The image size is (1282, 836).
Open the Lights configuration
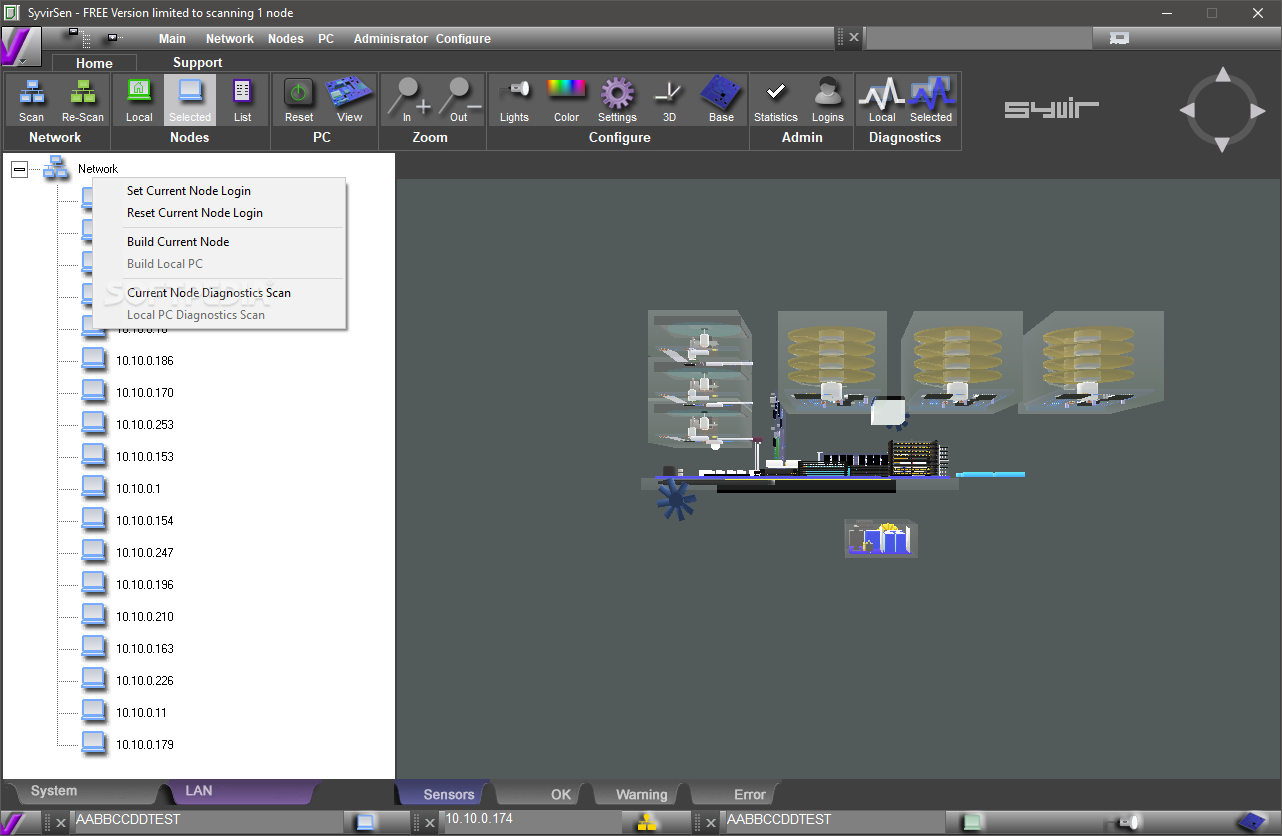(x=514, y=100)
